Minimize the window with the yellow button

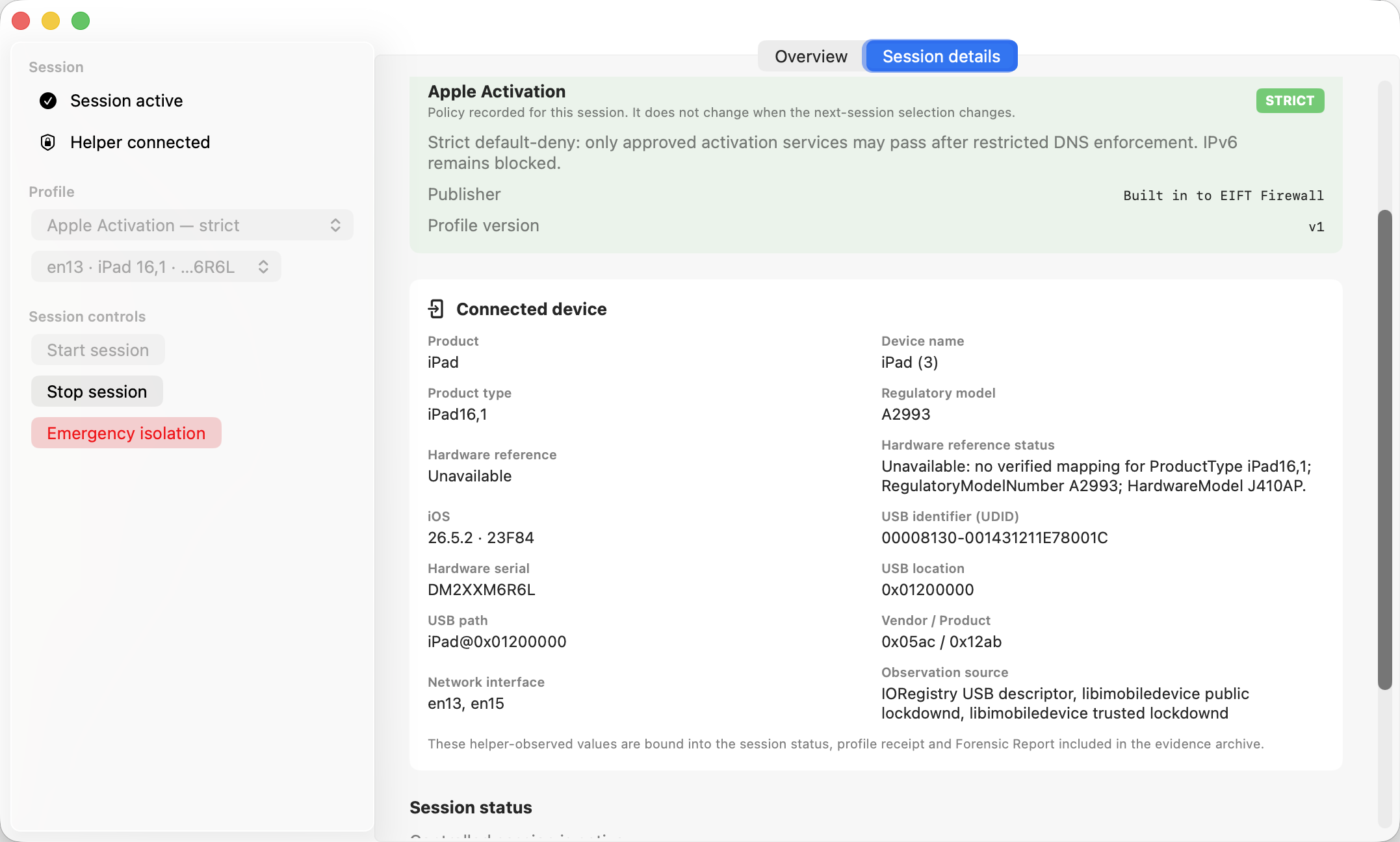(x=51, y=21)
